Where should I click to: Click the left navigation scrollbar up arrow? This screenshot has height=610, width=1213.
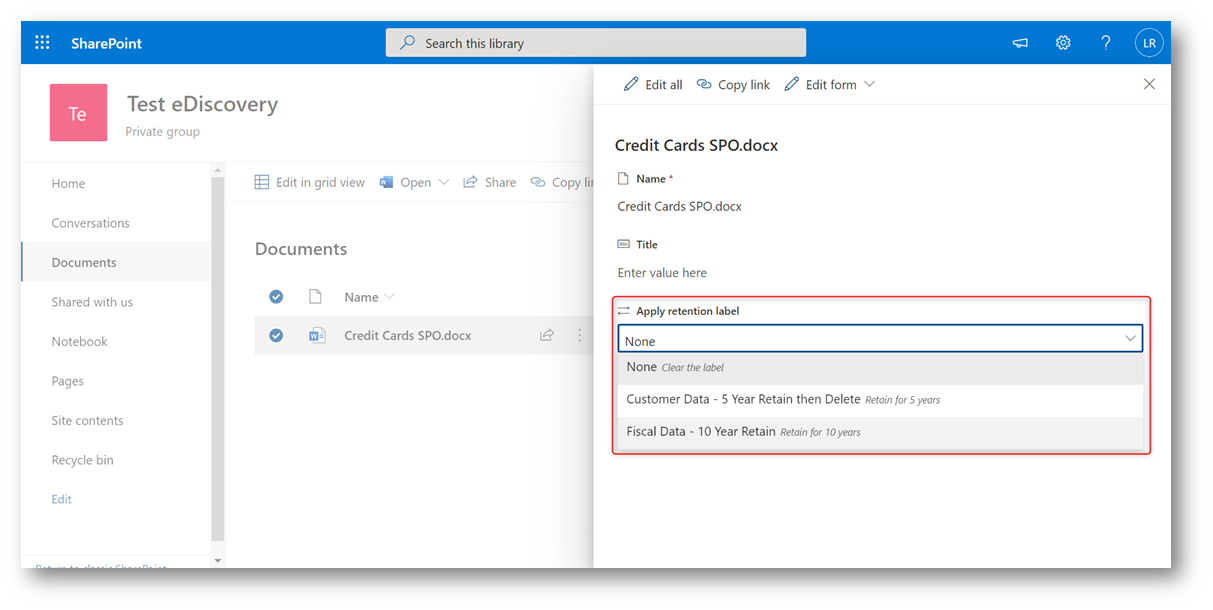pyautogui.click(x=218, y=170)
